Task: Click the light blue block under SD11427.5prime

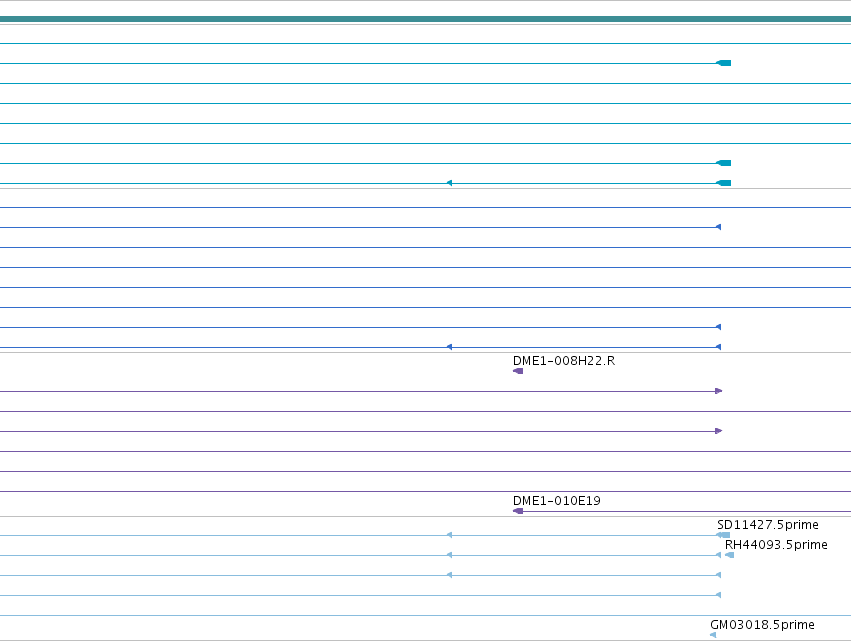Action: point(723,535)
